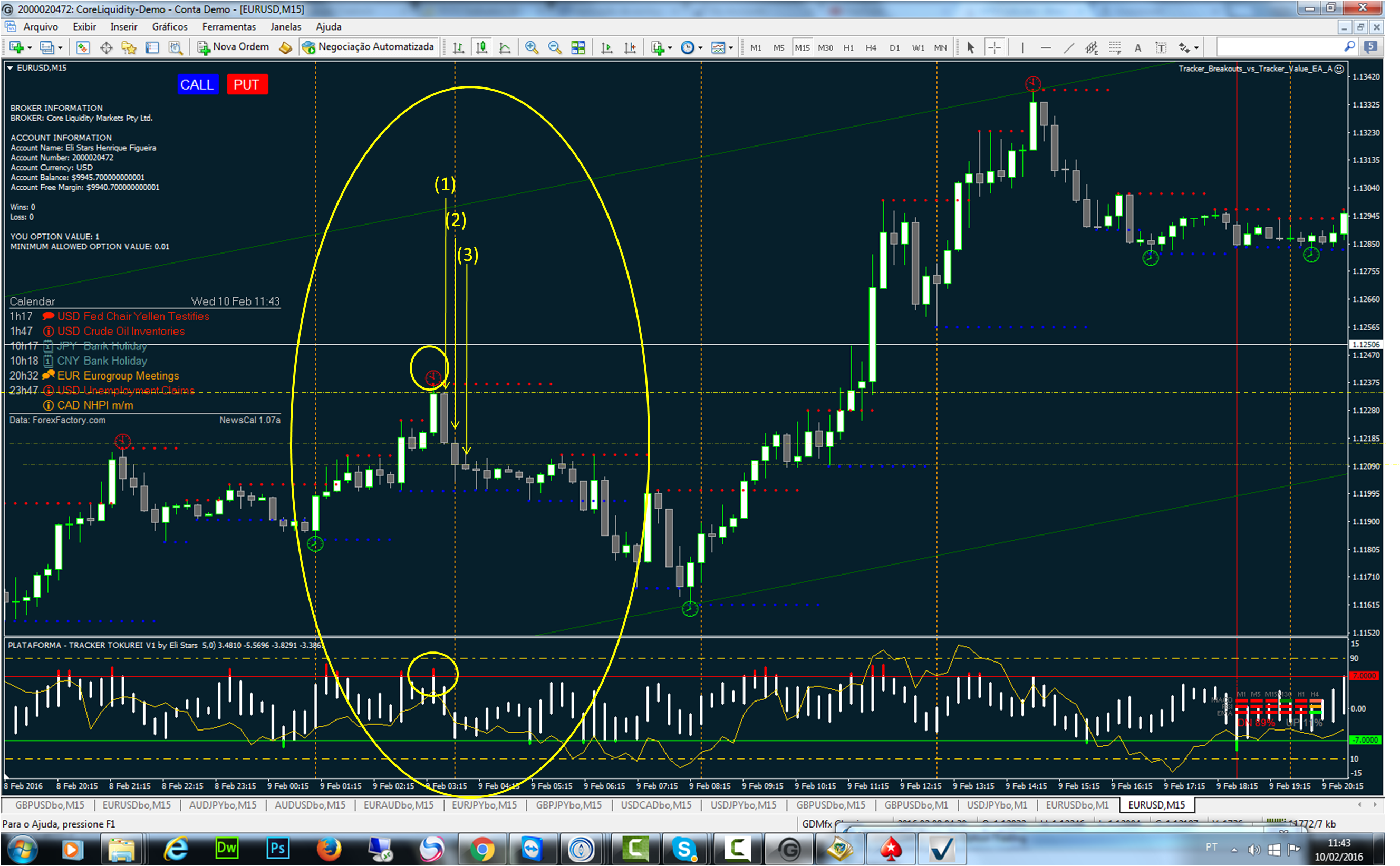
Task: Click the Tile Windows icon
Action: pos(578,47)
